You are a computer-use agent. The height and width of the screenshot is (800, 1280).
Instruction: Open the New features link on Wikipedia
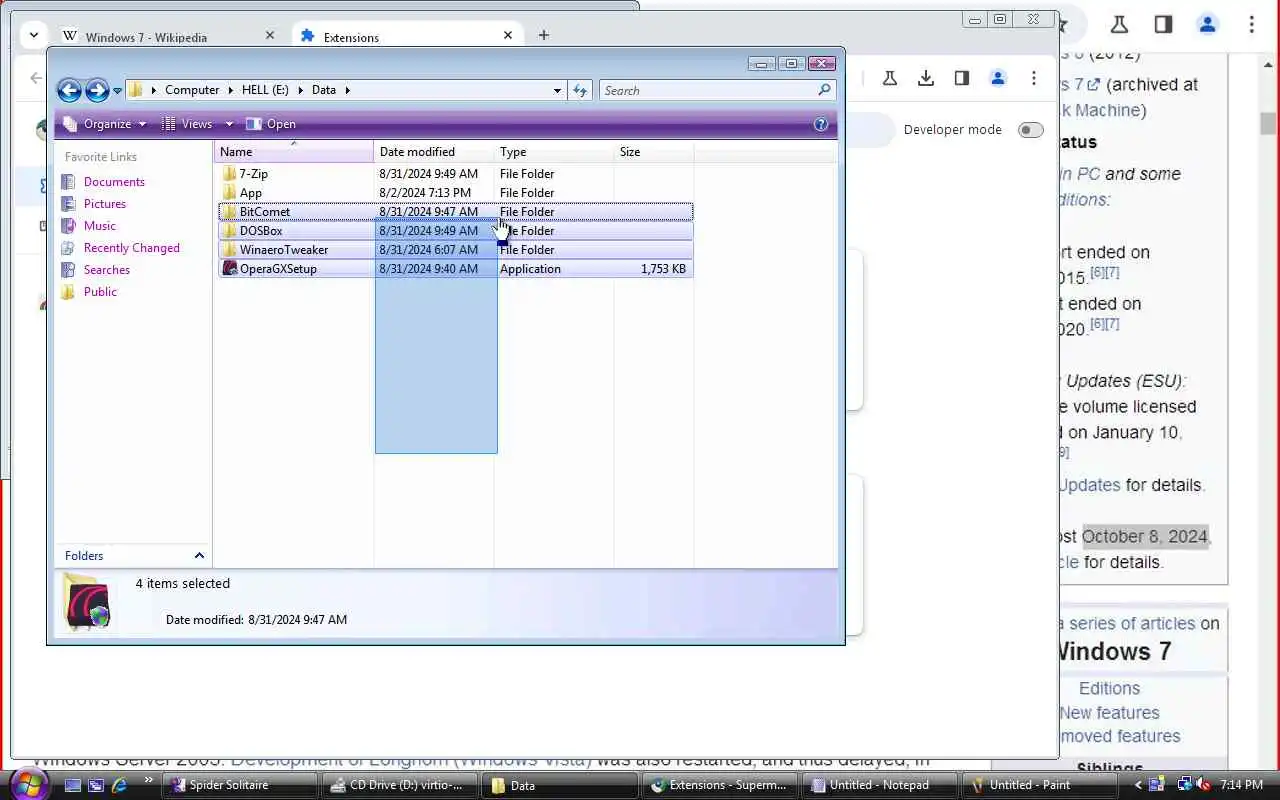tap(1109, 713)
